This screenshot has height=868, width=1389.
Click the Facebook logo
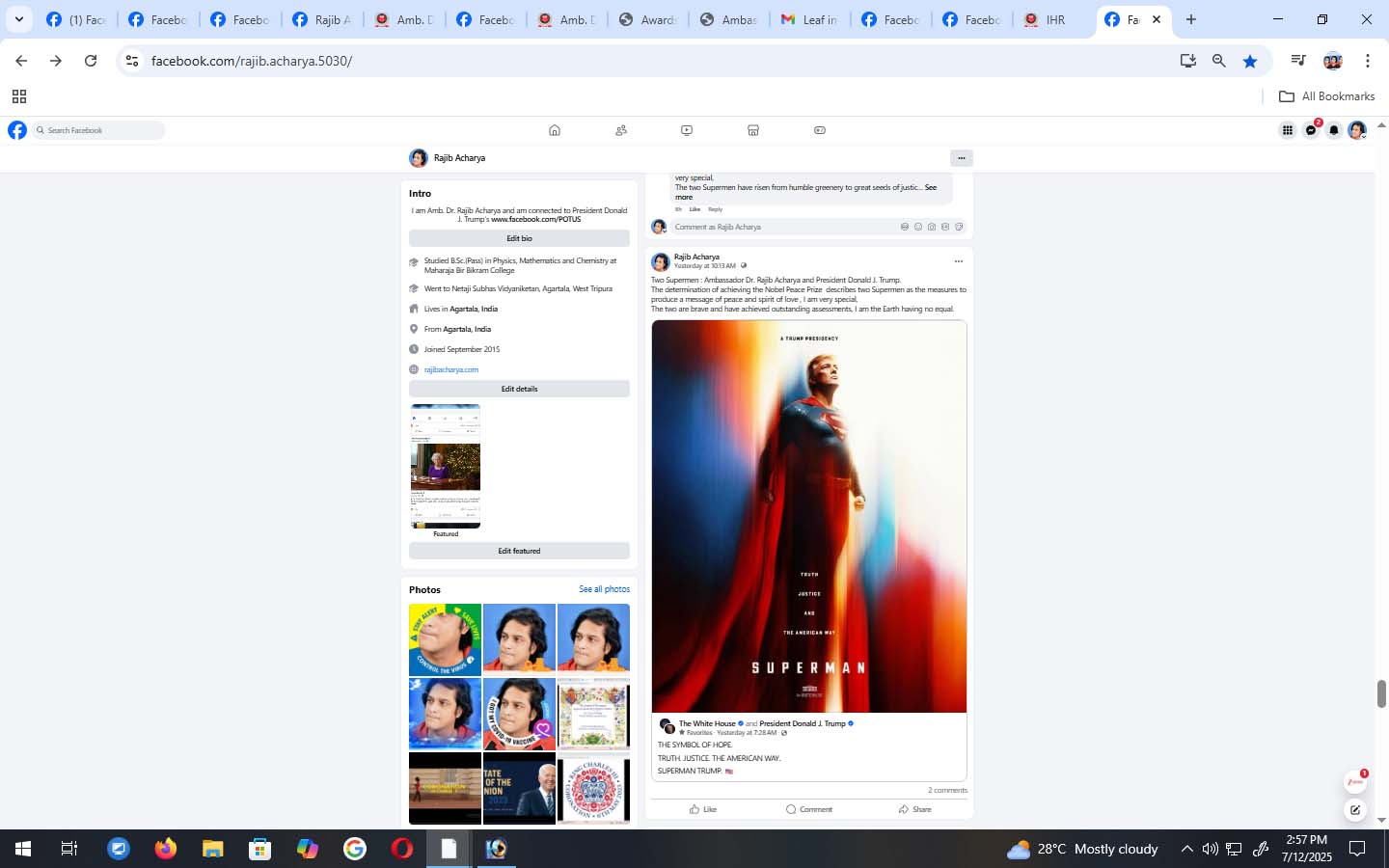pos(17,130)
